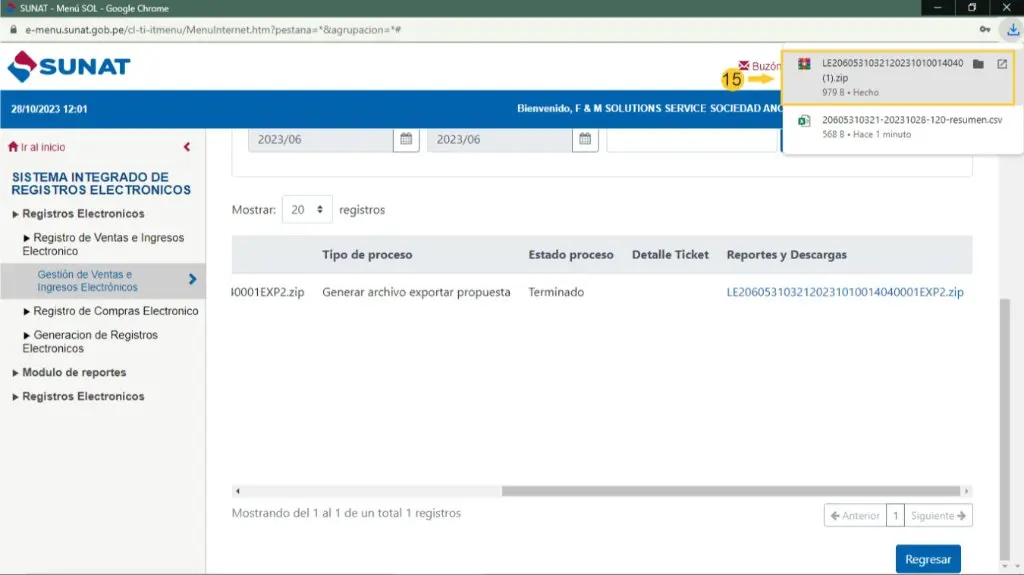Click the SUNAT logo
Screen dimensions: 1024x575
[69, 67]
